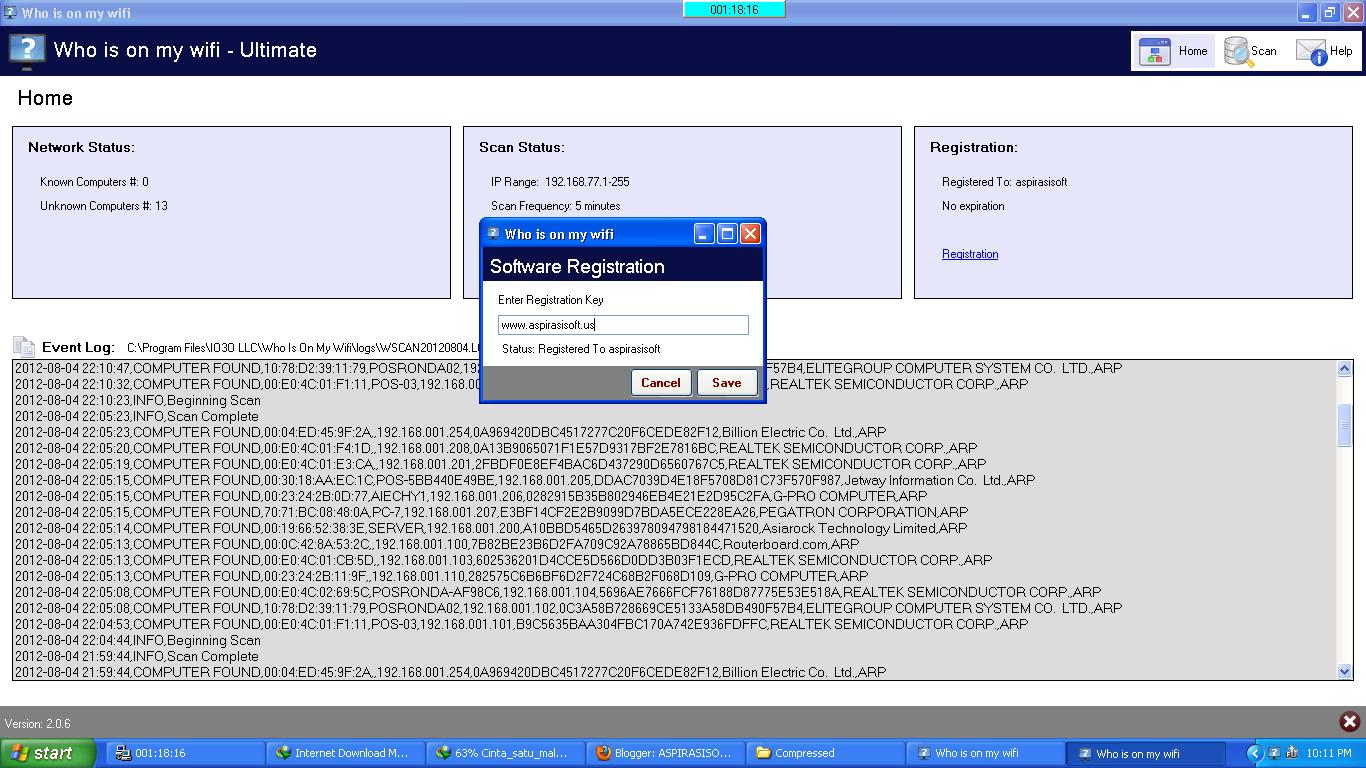Click the question mark app logo
The height and width of the screenshot is (768, 1366).
pyautogui.click(x=27, y=50)
